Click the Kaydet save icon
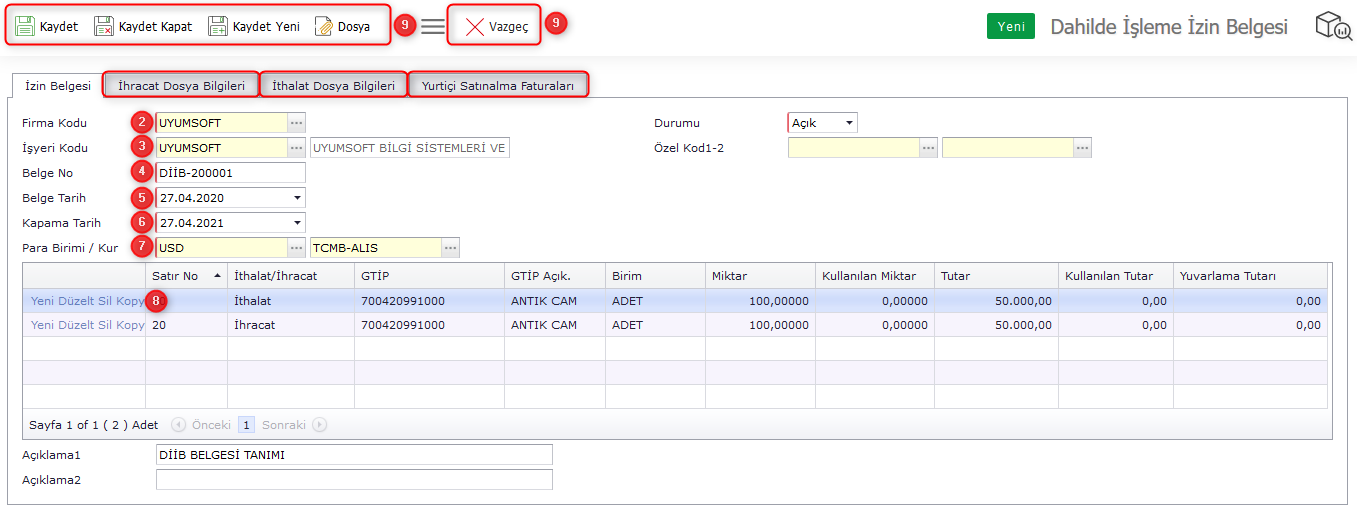 tap(25, 27)
